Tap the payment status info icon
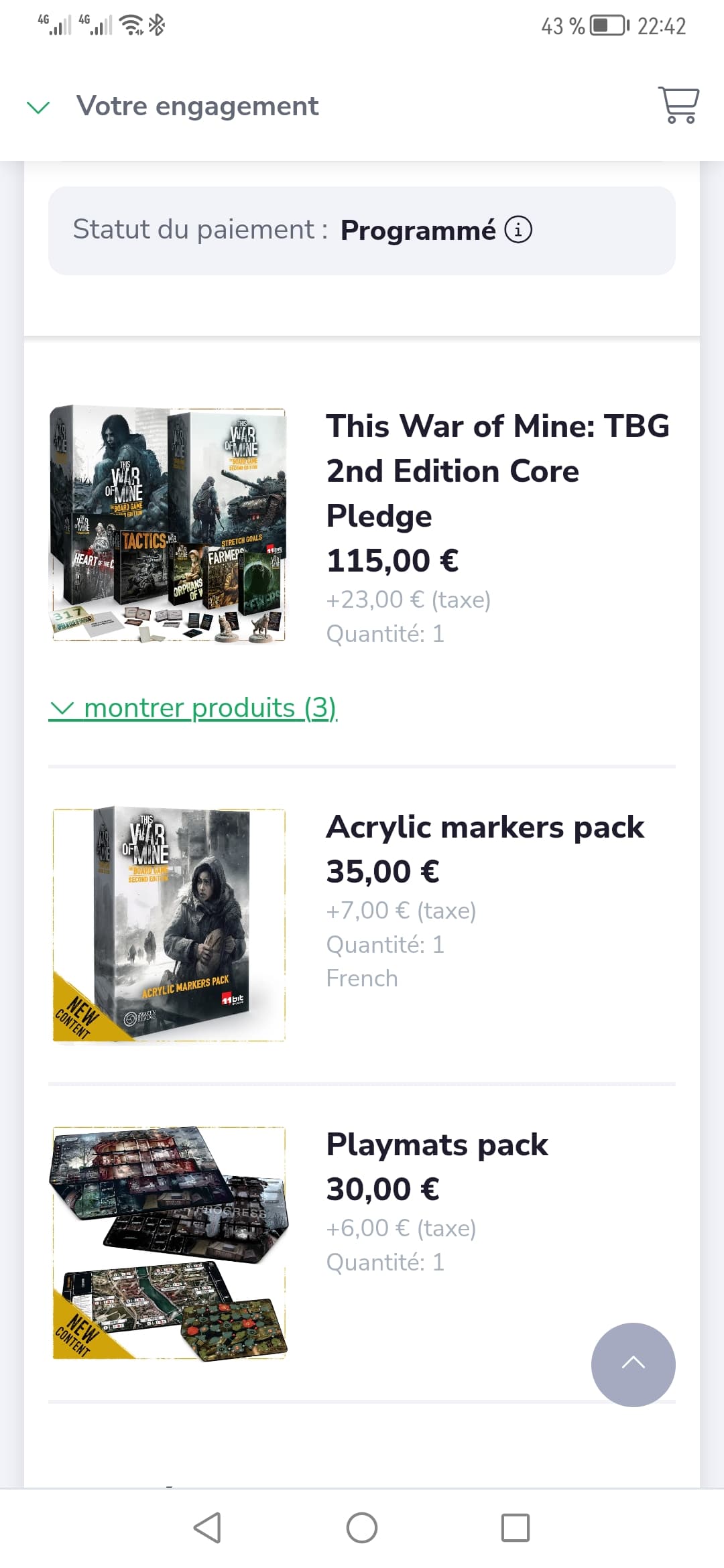 (518, 230)
